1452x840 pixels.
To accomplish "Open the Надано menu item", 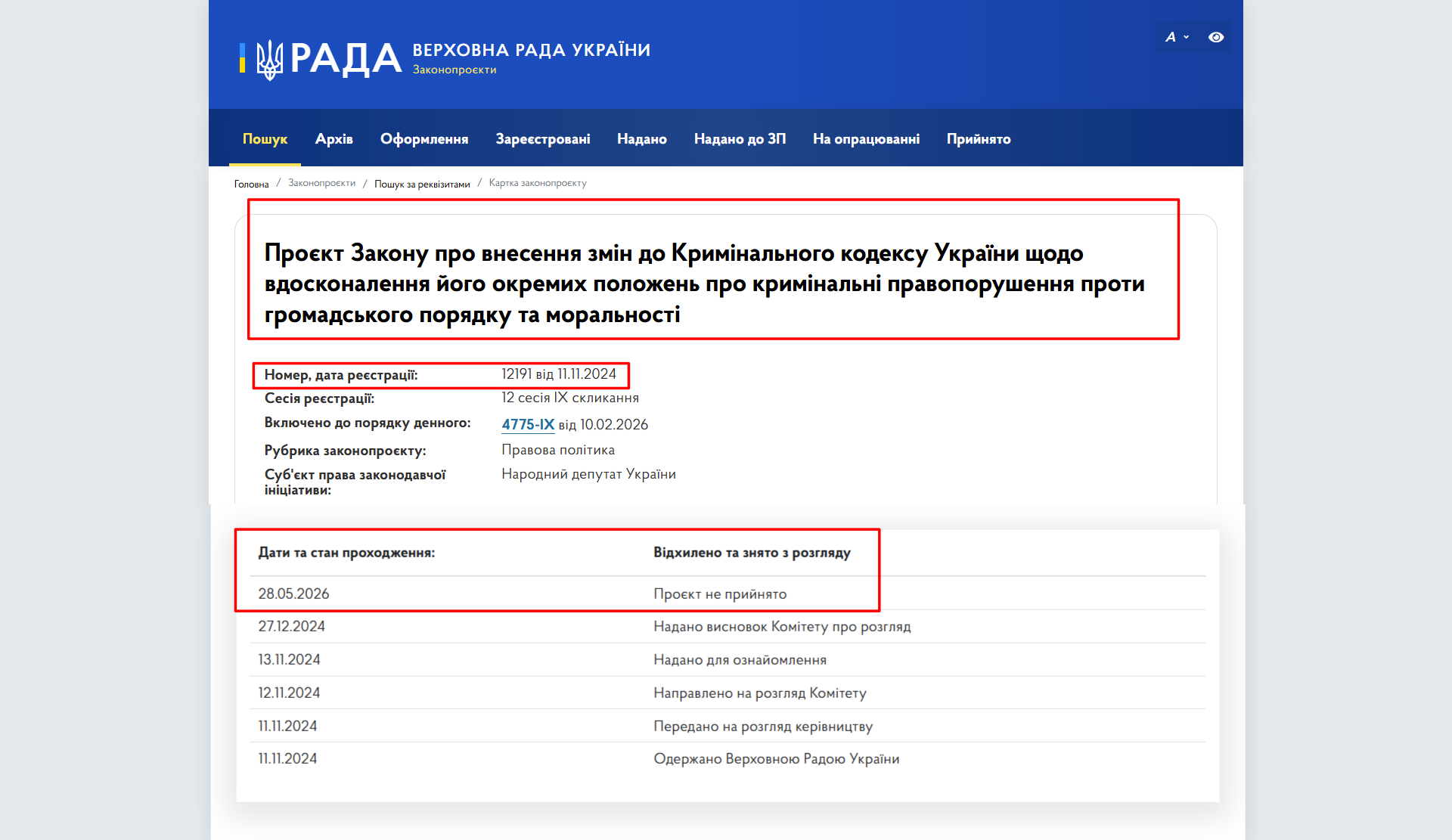I will [x=642, y=138].
